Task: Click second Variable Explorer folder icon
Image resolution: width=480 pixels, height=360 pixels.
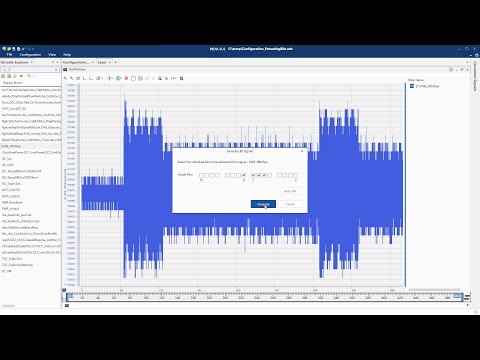Action: (x=9, y=76)
